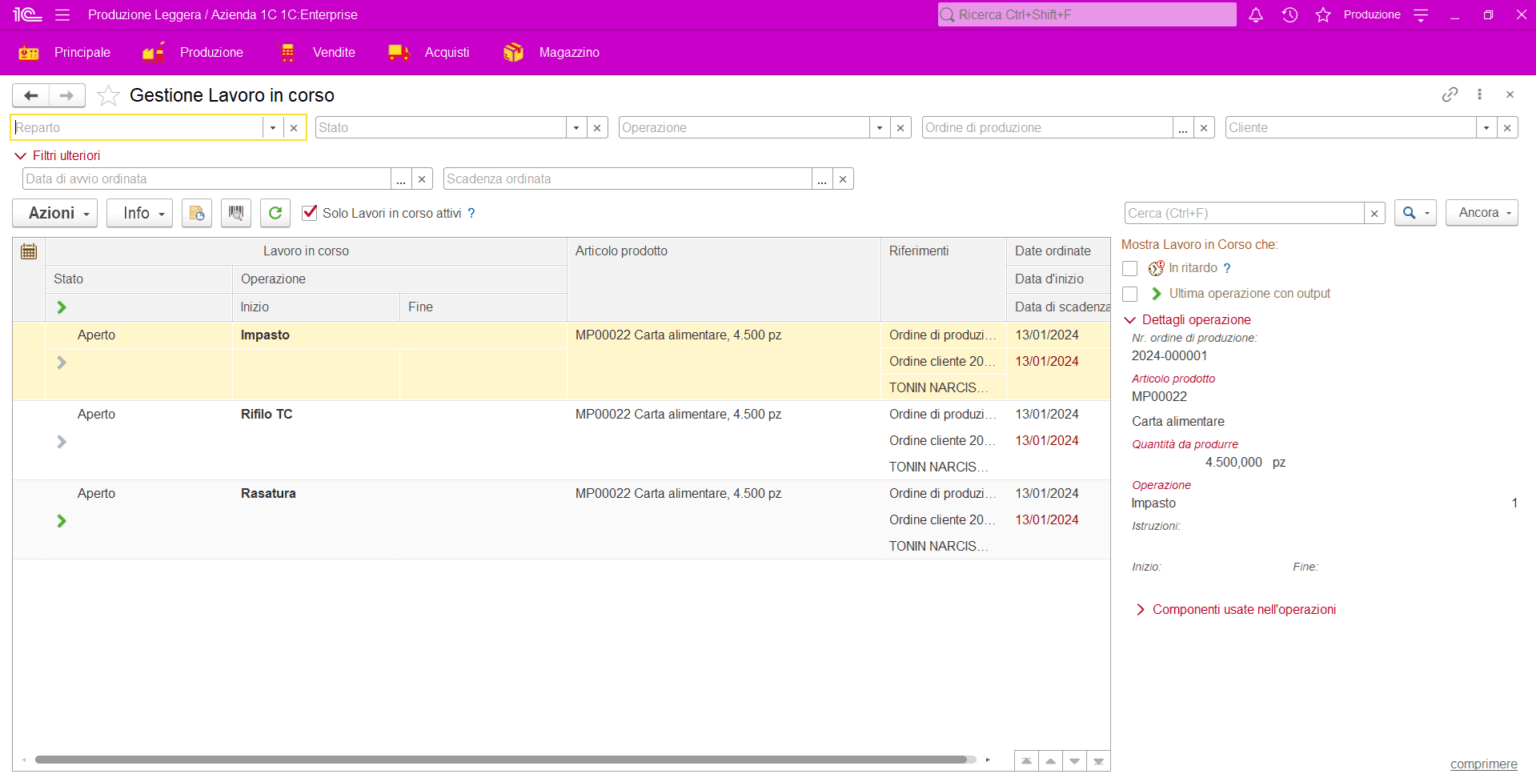Open title bar settings lines icon
This screenshot has height=778, width=1536.
point(1421,15)
